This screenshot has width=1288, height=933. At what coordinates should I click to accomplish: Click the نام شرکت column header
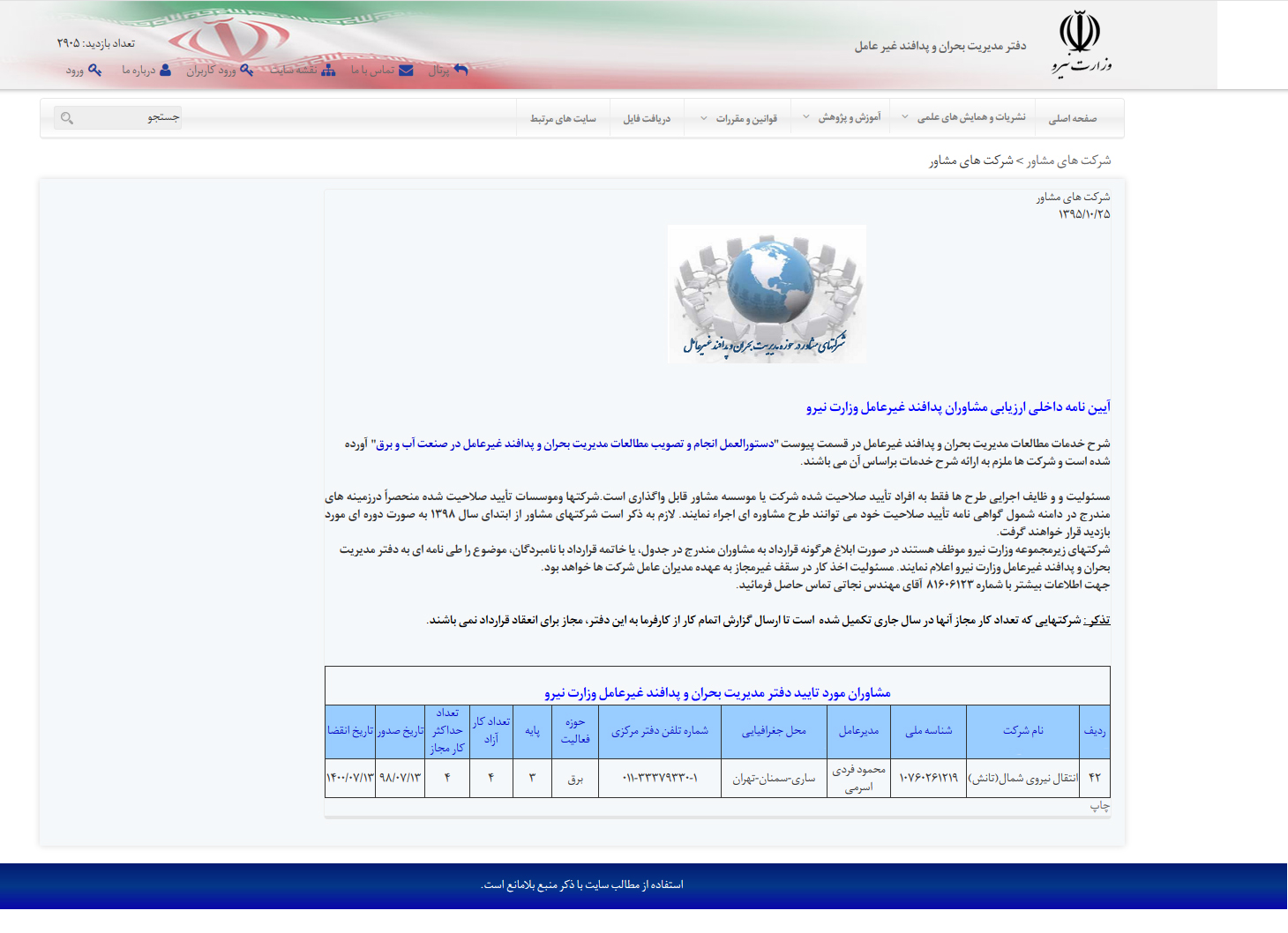1023,731
